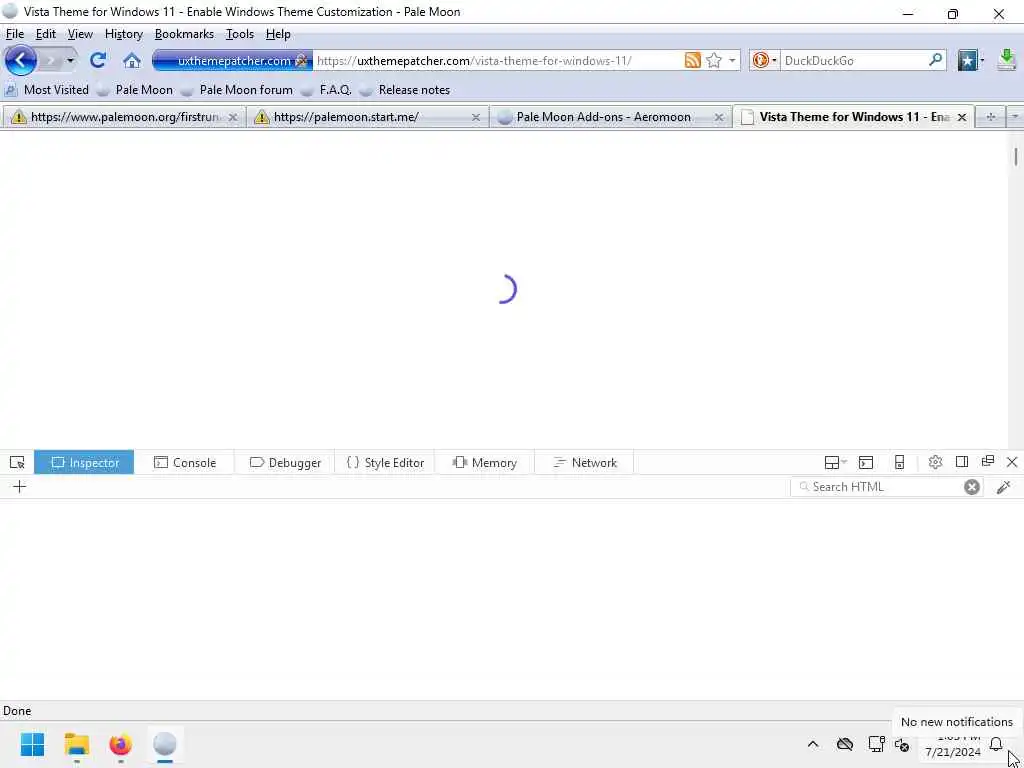This screenshot has width=1024, height=768.
Task: Toggle responsive design mode
Action: [x=899, y=463]
